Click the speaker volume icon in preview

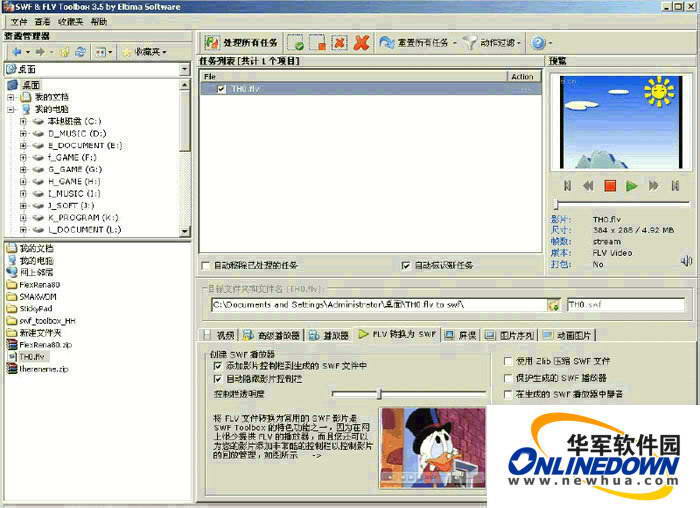click(x=686, y=261)
